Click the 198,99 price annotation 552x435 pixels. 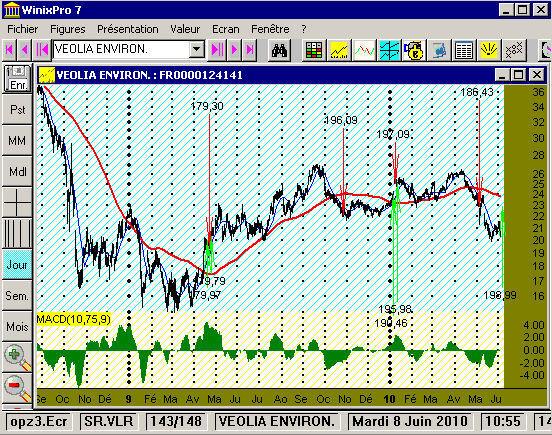(x=500, y=295)
